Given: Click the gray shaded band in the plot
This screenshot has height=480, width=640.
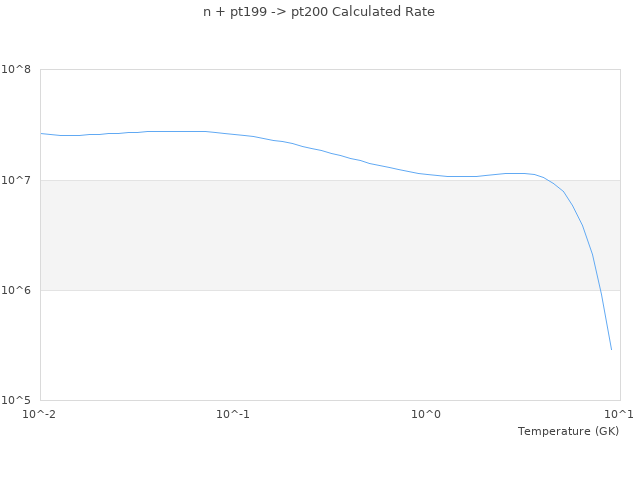Looking at the screenshot, I should (x=300, y=235).
